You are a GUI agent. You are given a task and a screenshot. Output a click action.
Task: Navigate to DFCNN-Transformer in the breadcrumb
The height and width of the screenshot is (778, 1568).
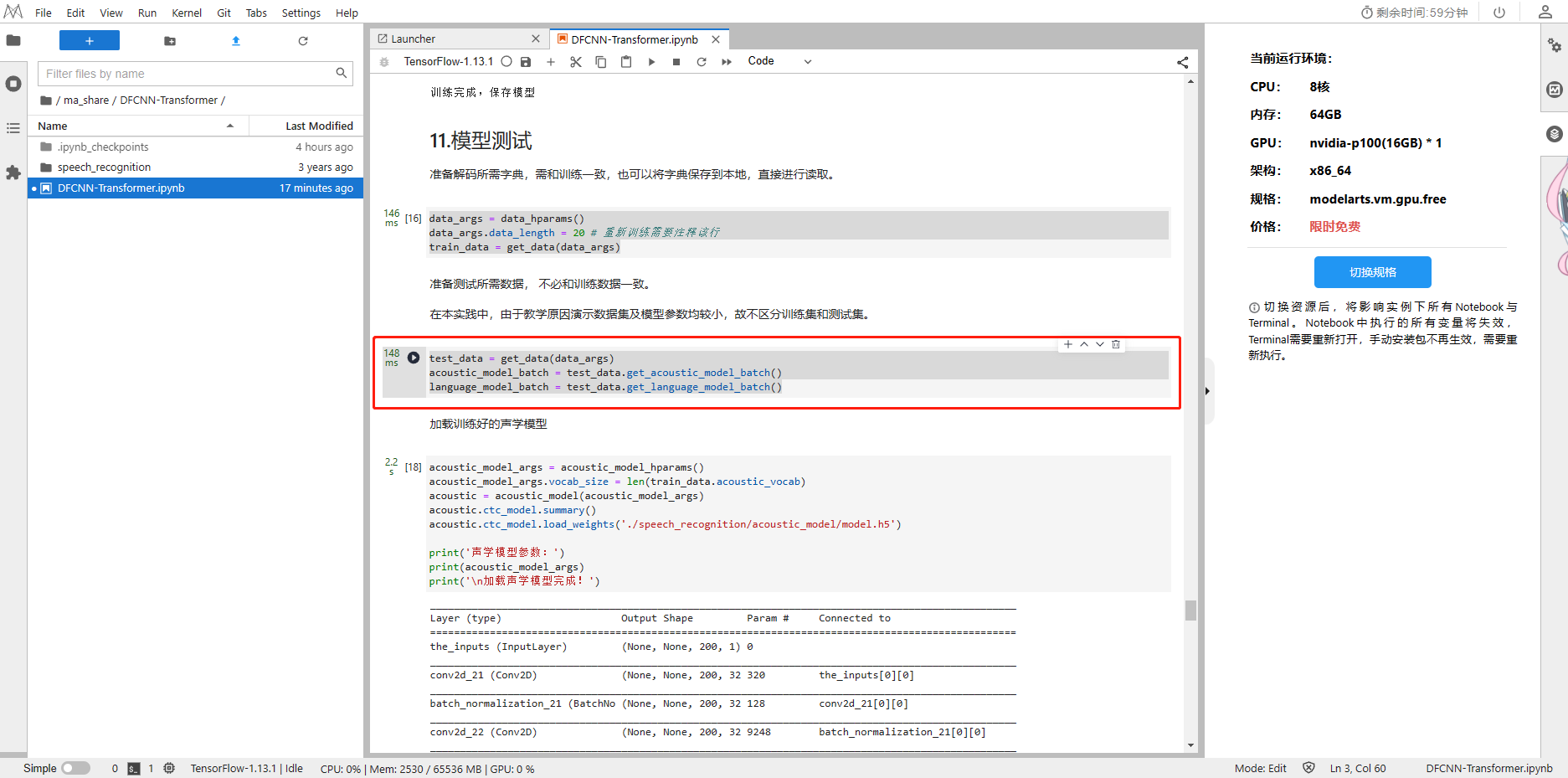[x=168, y=100]
